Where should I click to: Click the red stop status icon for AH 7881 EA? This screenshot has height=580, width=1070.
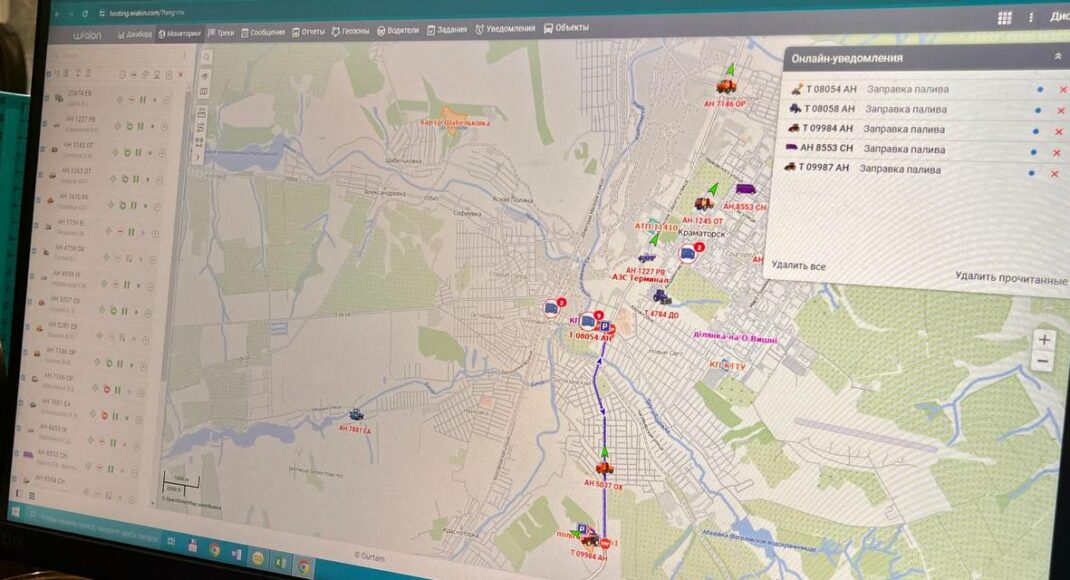(x=104, y=414)
